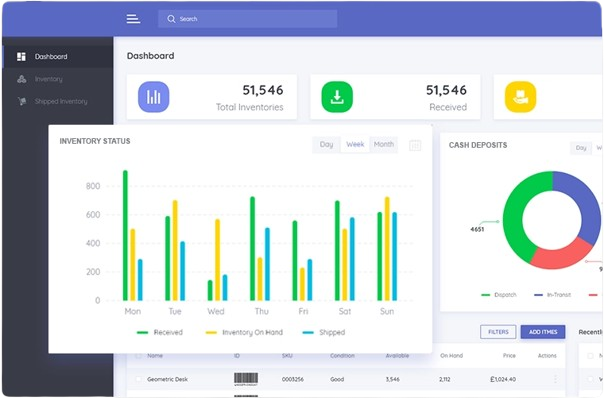Click the Actions column header
The image size is (604, 413).
(x=547, y=356)
